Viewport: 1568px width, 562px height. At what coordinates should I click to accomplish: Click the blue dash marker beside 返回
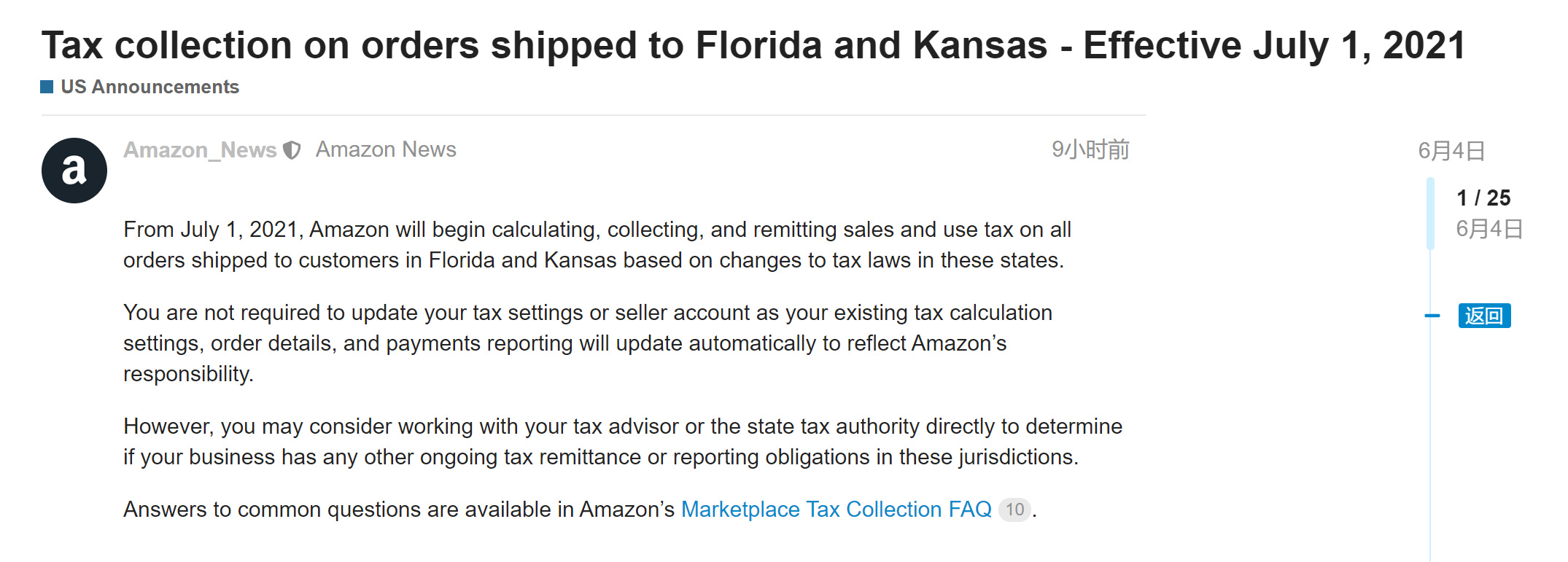tap(1432, 316)
